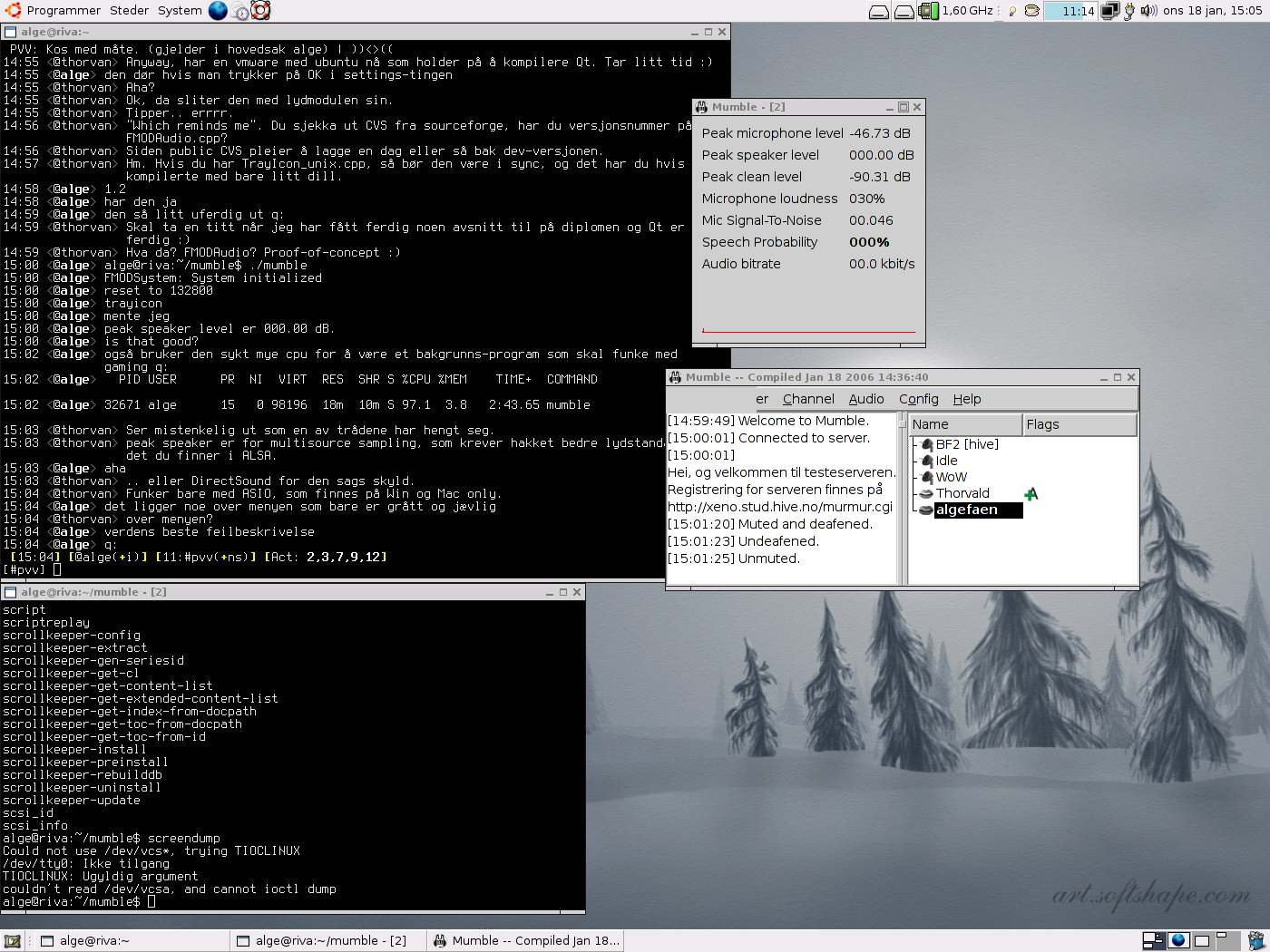Click the Peak microphone level value -46.73 dB
The width and height of the screenshot is (1270, 952).
[x=880, y=133]
